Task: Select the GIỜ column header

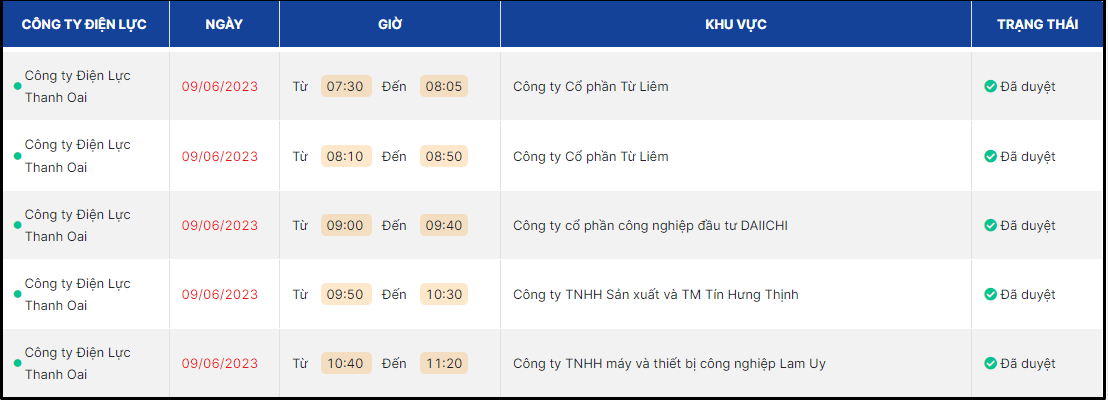Action: 390,24
